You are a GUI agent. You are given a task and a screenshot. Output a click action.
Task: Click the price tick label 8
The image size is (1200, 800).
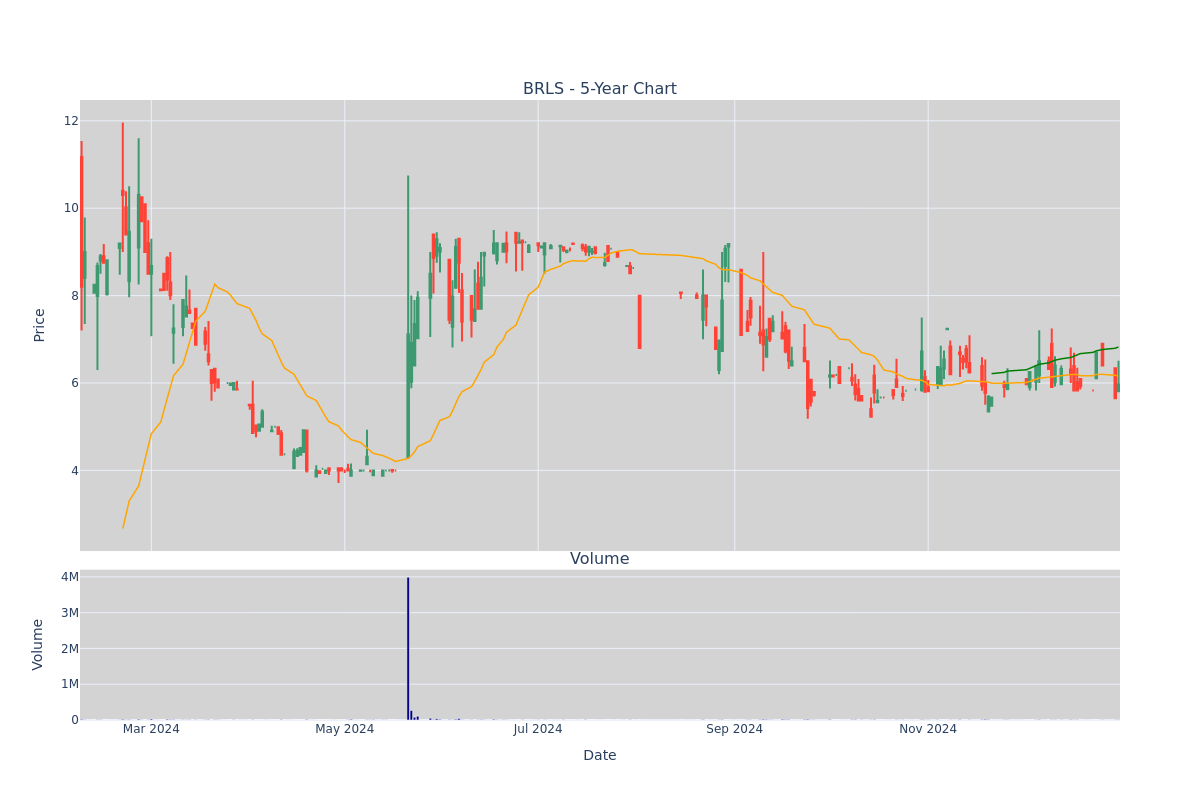pyautogui.click(x=74, y=296)
